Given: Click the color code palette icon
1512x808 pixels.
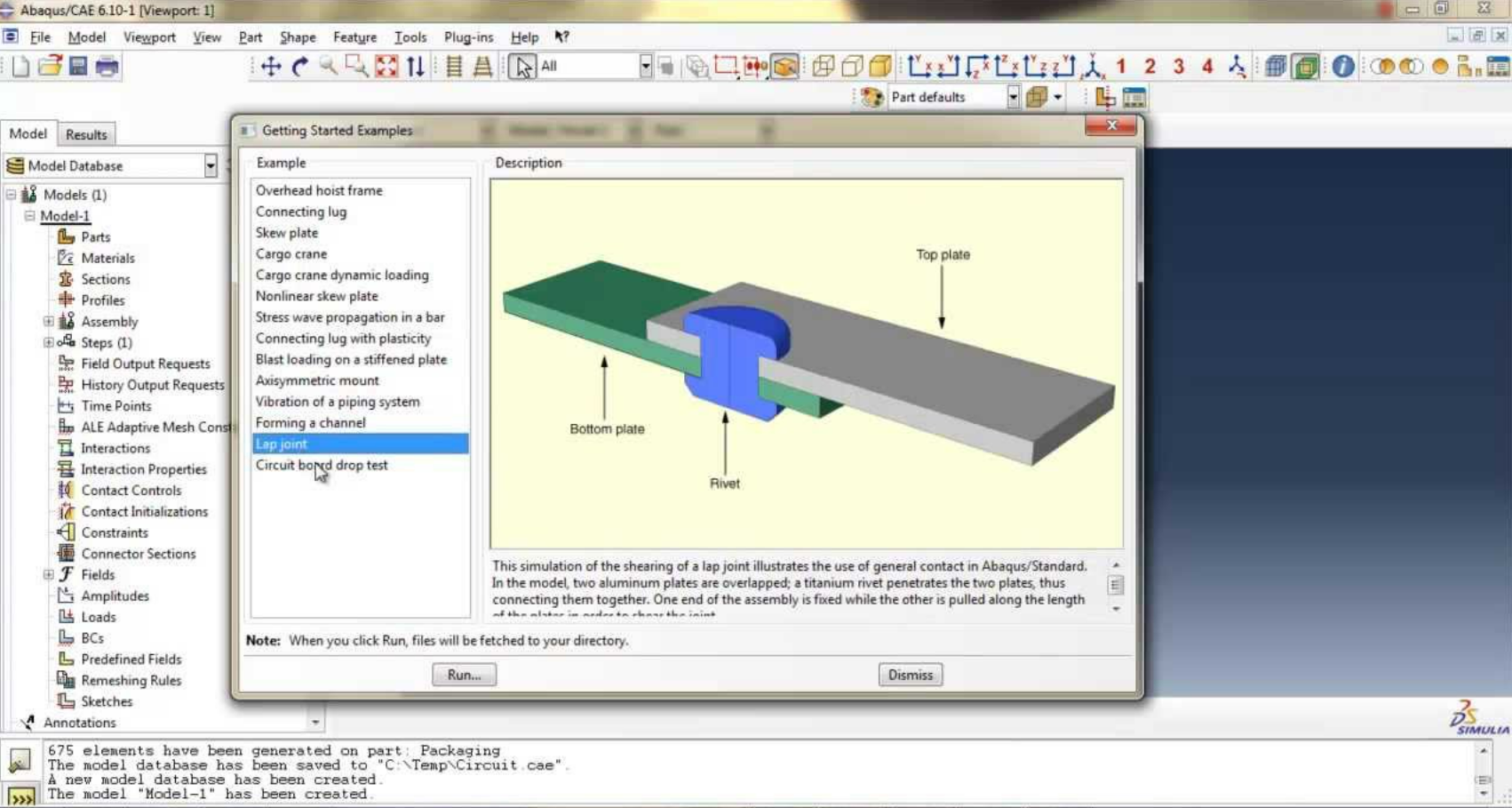Looking at the screenshot, I should coord(871,97).
